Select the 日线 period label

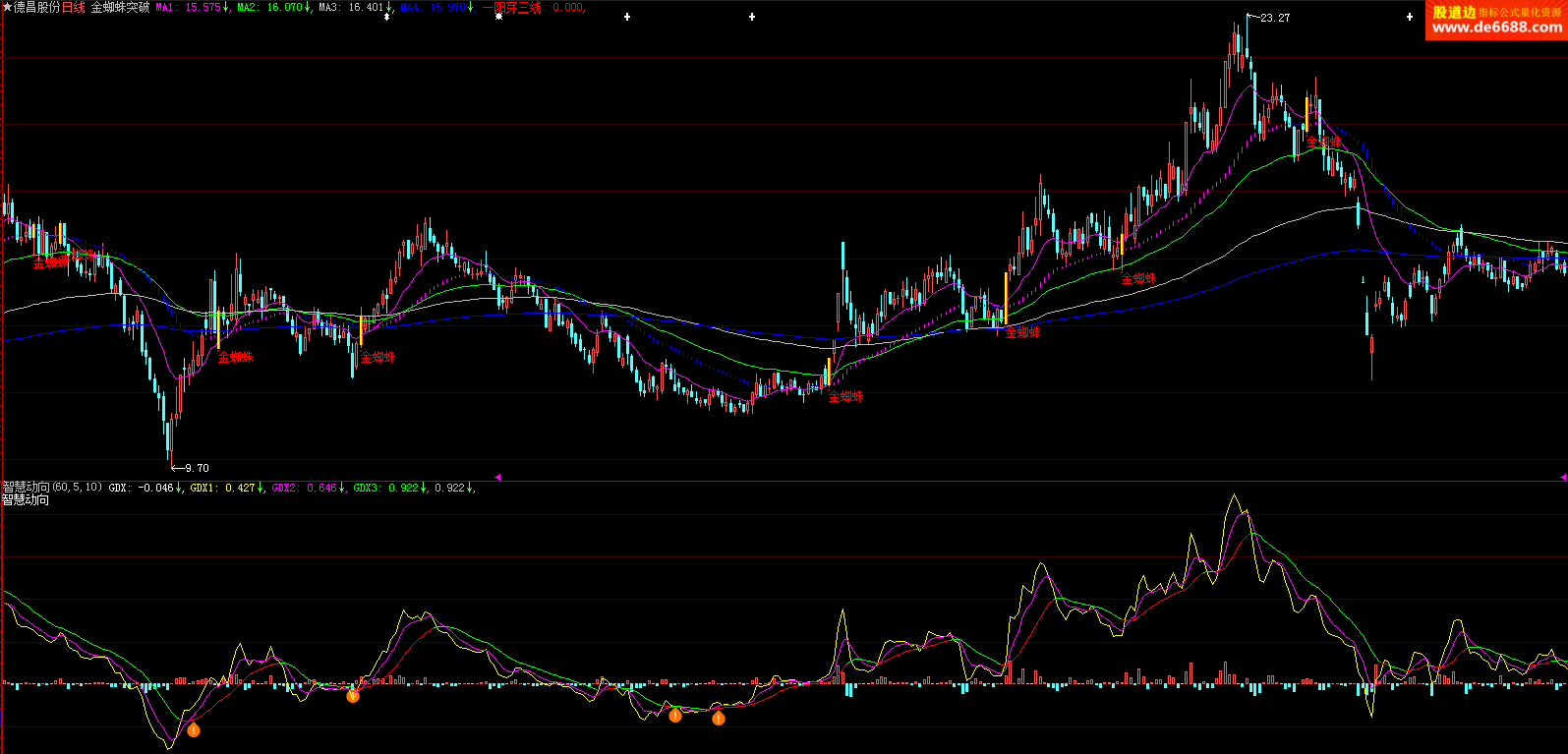coord(74,7)
